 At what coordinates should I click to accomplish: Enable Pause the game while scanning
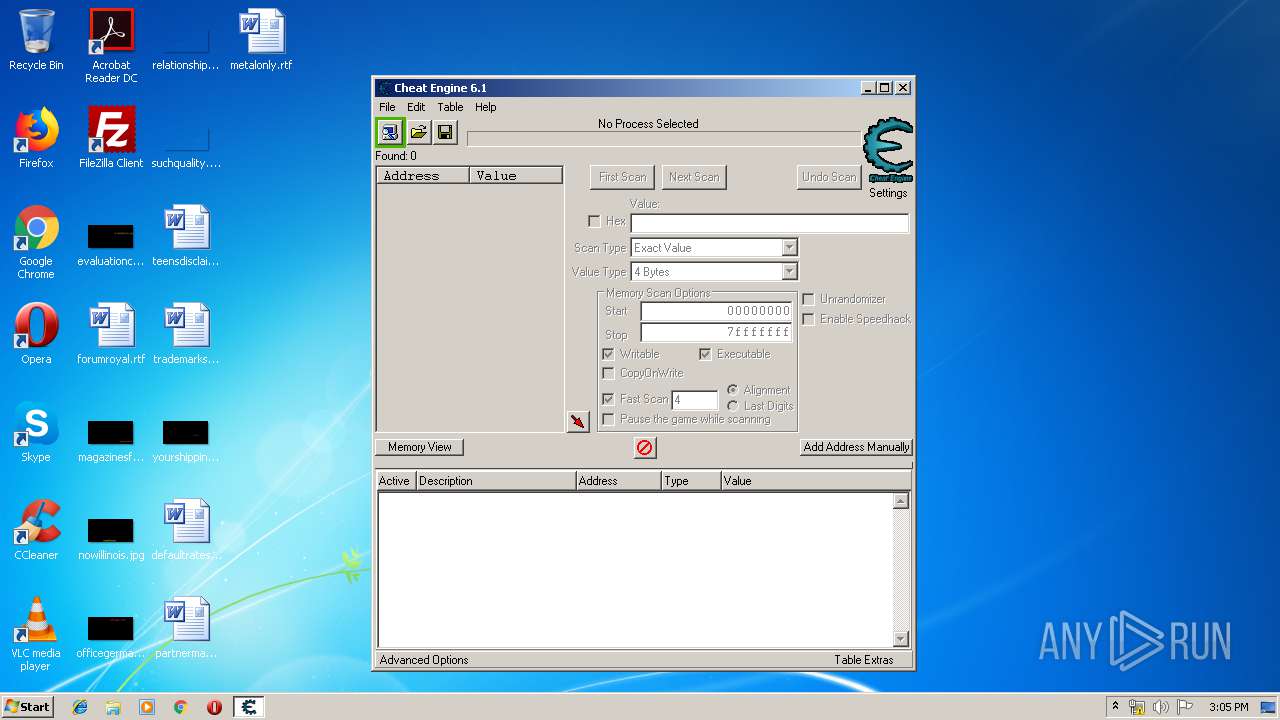pos(608,419)
